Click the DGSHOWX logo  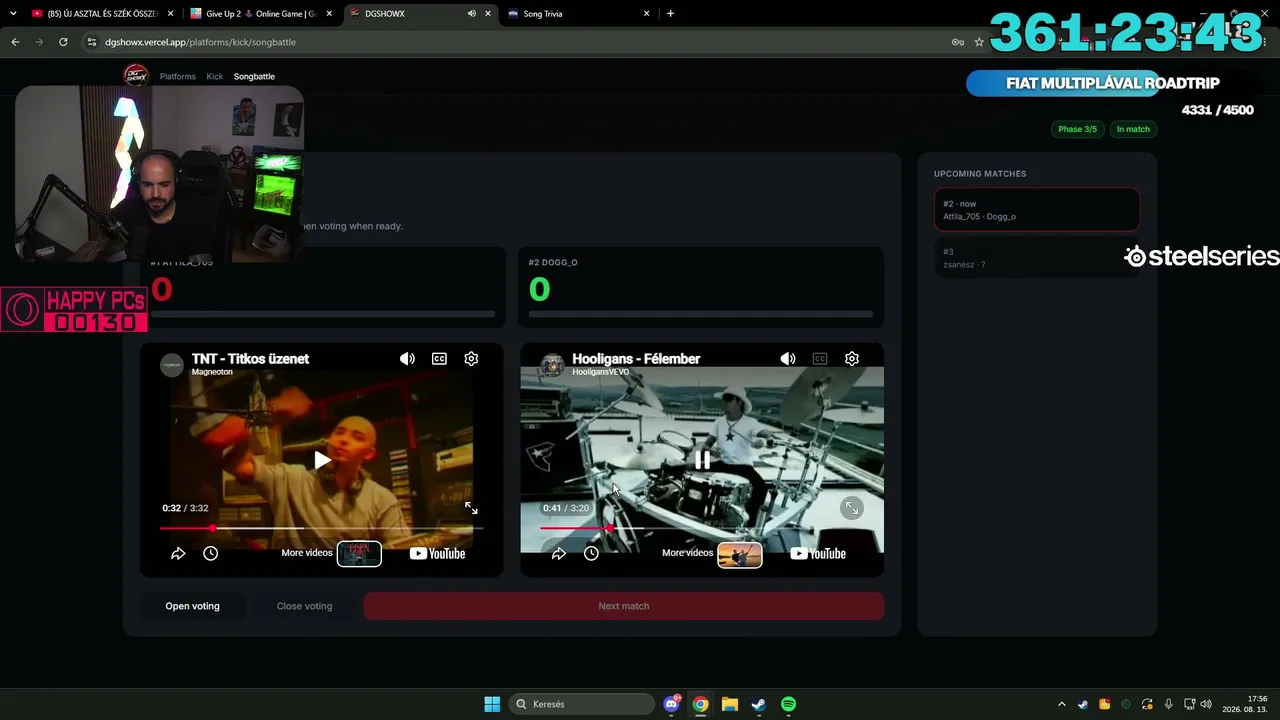coord(135,75)
